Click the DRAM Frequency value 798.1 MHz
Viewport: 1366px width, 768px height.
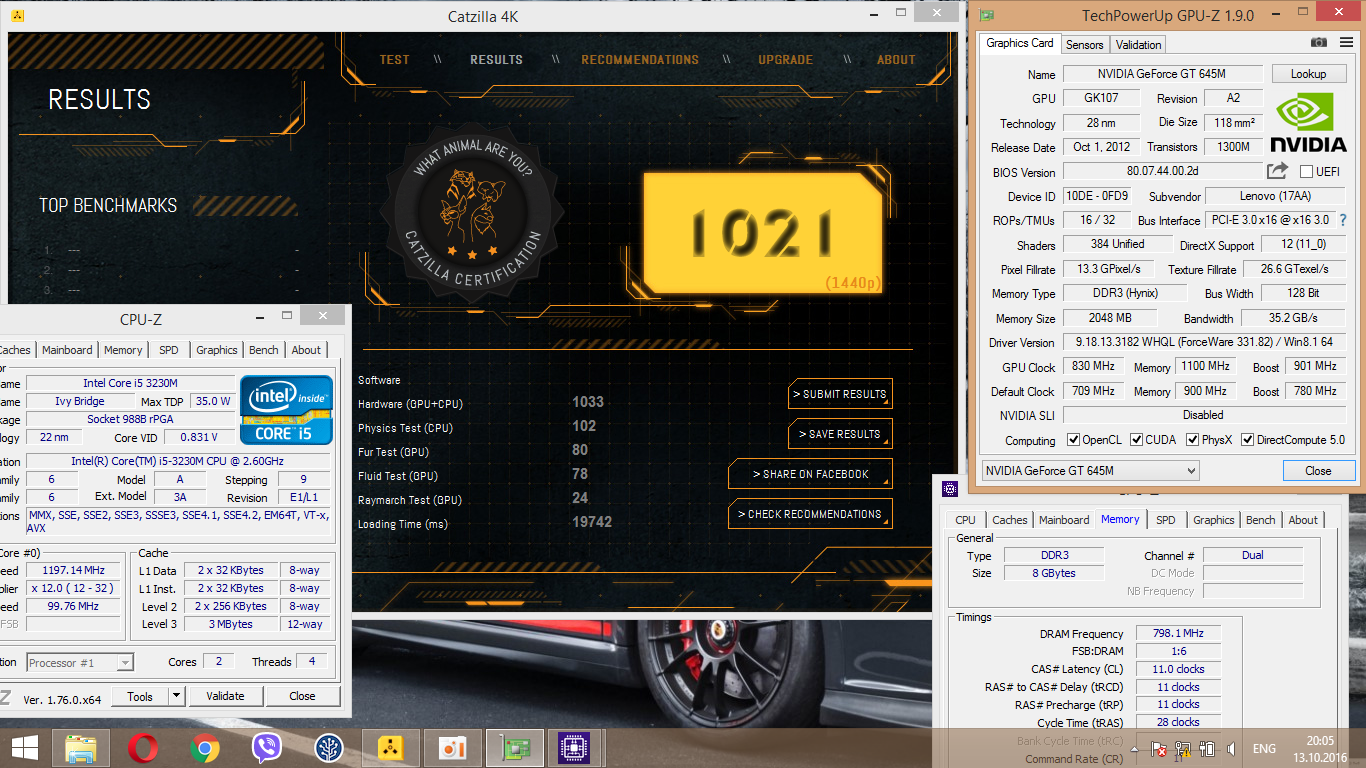tap(1179, 633)
